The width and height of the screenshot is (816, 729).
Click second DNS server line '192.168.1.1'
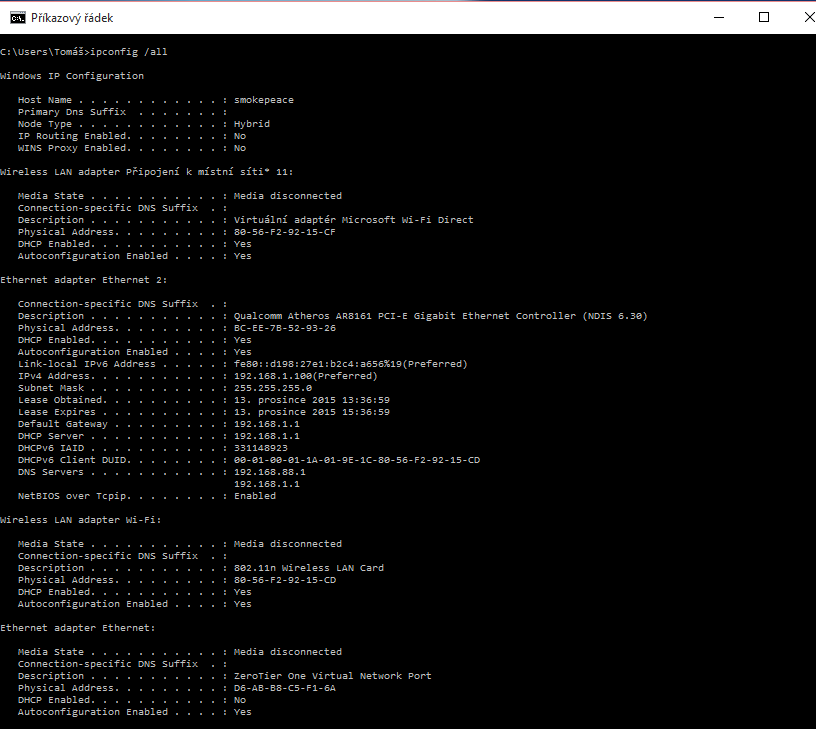pos(267,484)
